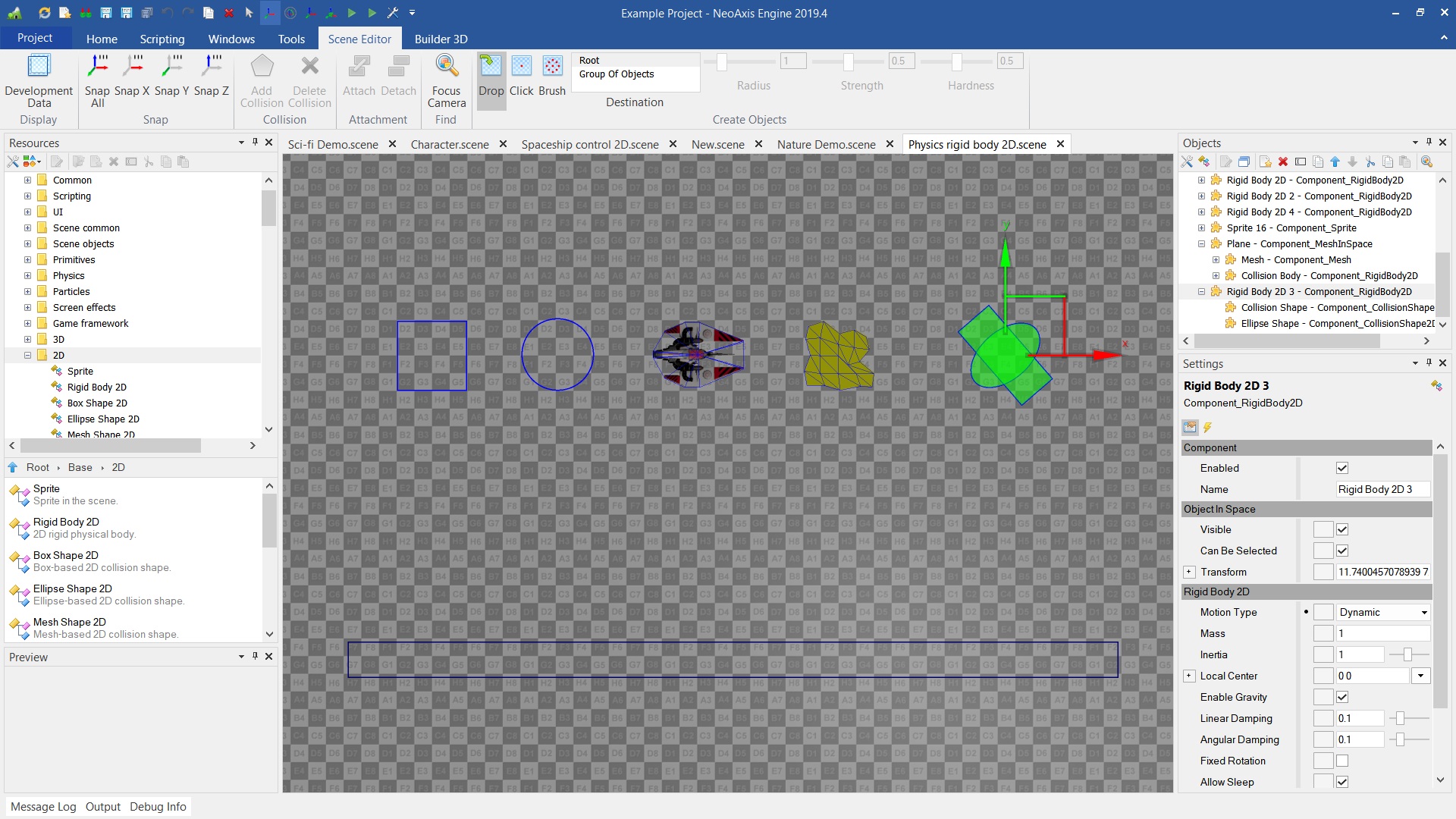Click Base in the breadcrumb path
Viewport: 1456px width, 819px height.
click(x=80, y=467)
